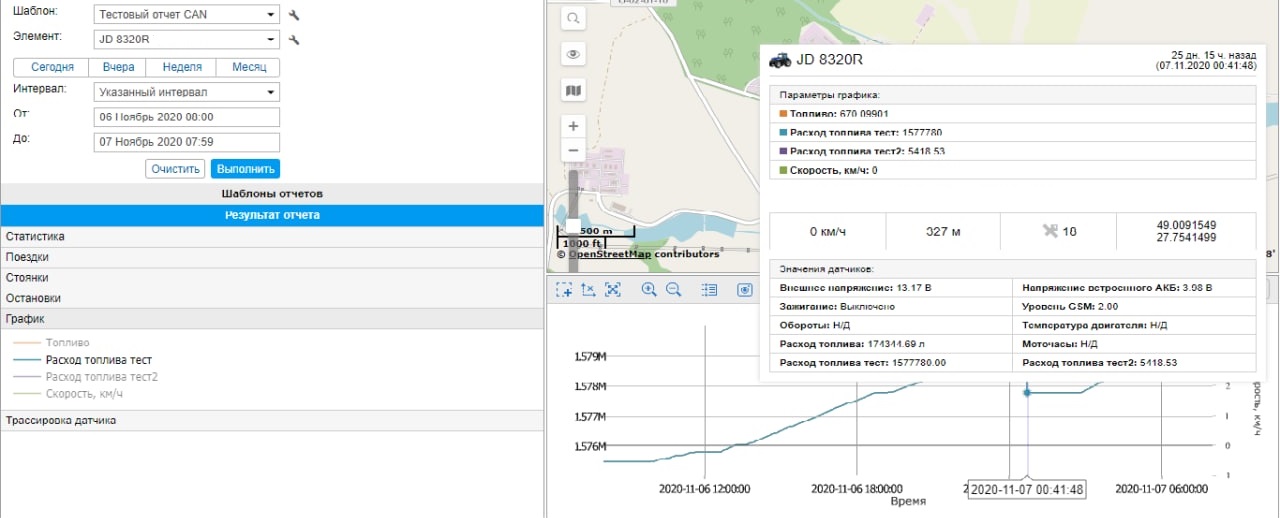
Task: Open the Шаблон template dropdown
Action: click(x=186, y=15)
